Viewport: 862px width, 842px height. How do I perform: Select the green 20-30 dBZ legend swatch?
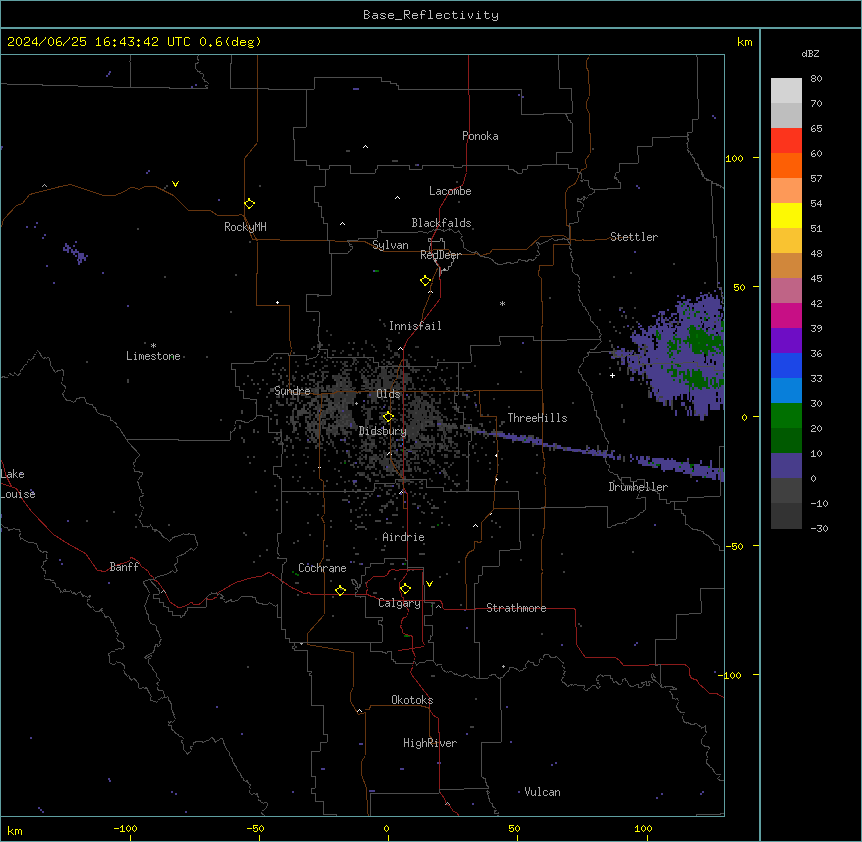tap(786, 416)
